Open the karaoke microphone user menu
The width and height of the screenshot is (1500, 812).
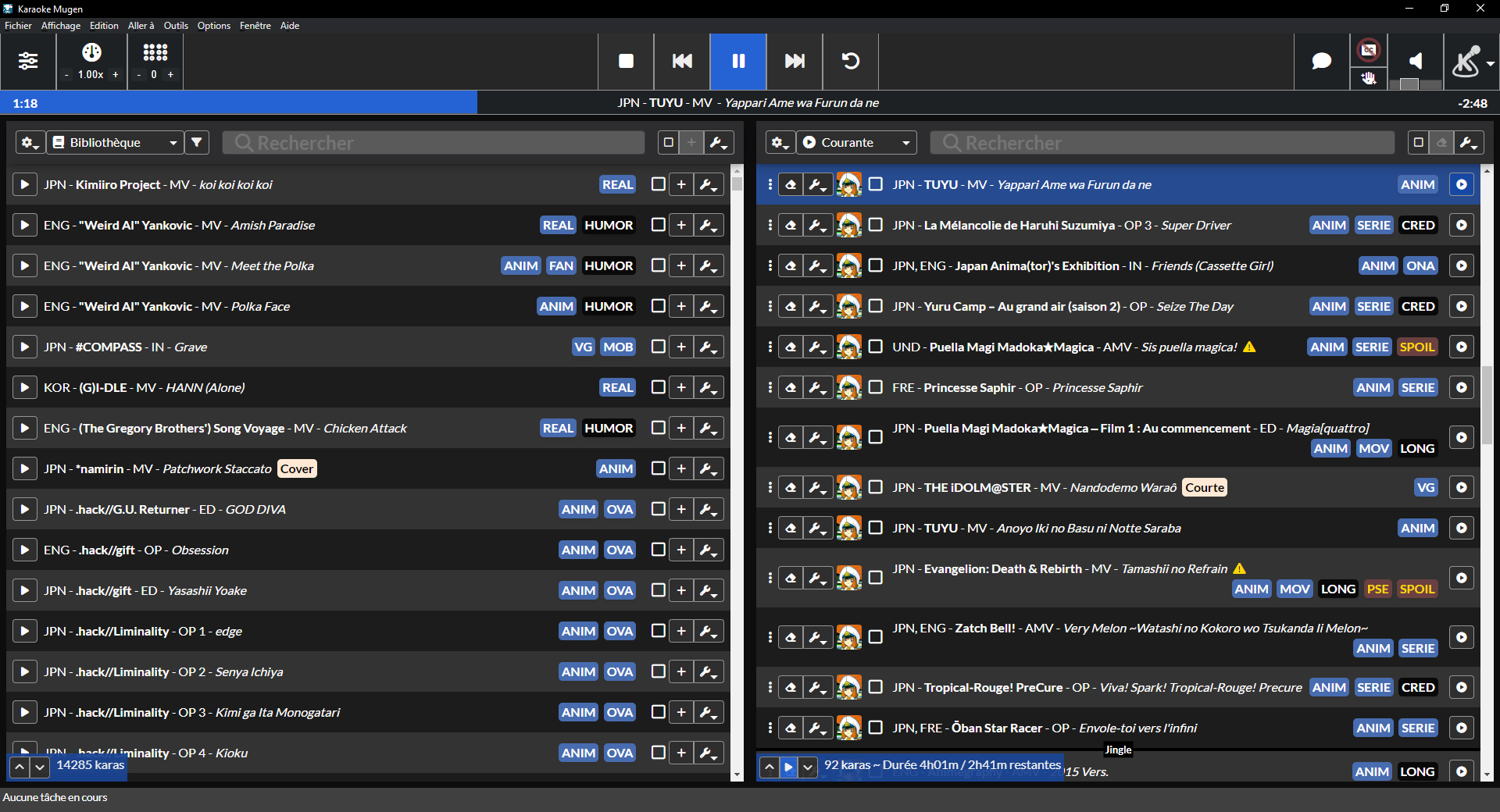[x=1472, y=61]
